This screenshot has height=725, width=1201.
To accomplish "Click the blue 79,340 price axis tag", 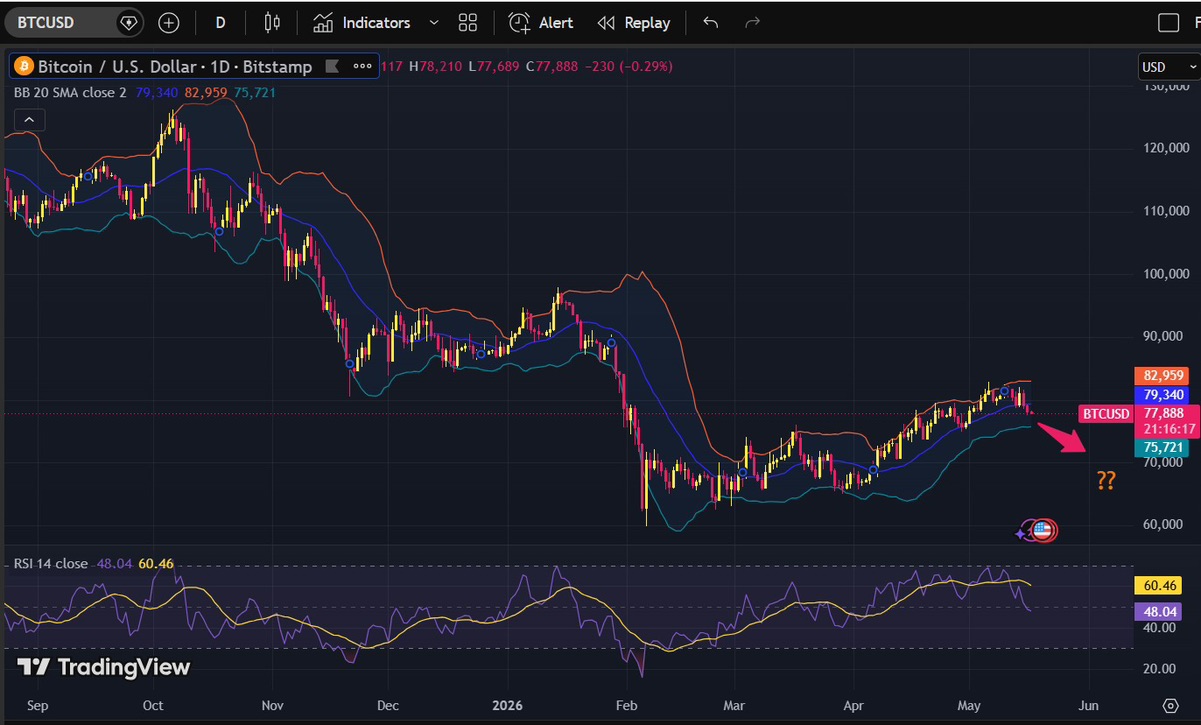I will 1163,394.
